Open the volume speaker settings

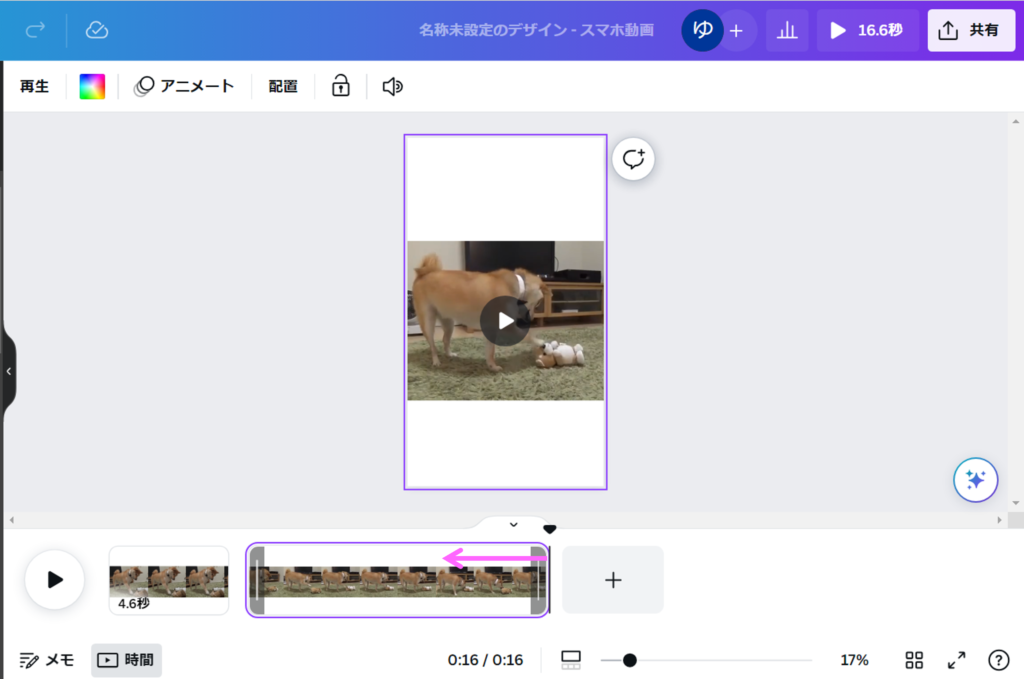coord(392,87)
